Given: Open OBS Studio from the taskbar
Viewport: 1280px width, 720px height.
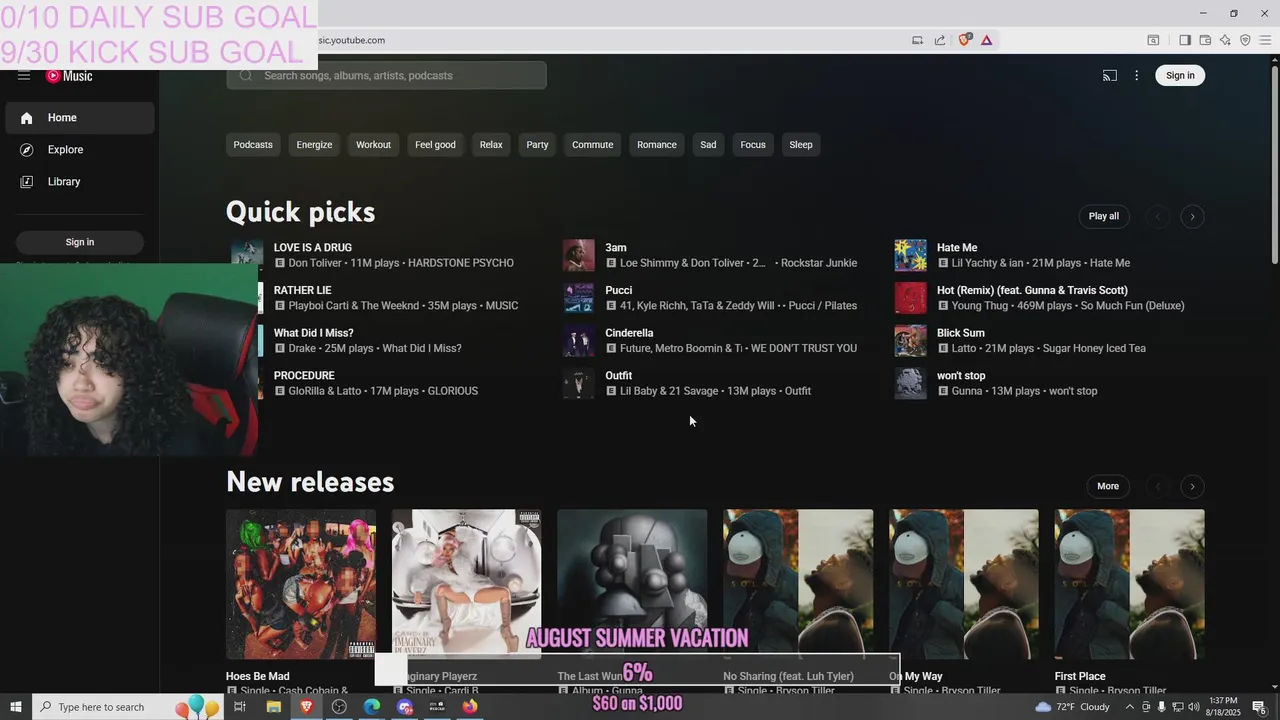Looking at the screenshot, I should point(339,707).
